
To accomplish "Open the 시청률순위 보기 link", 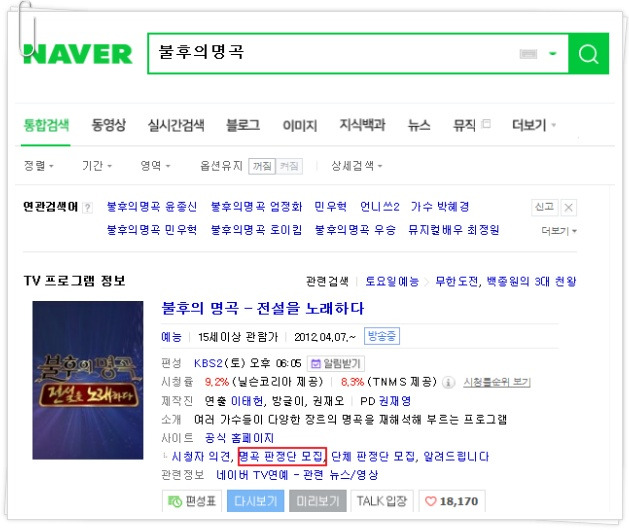I will [497, 382].
